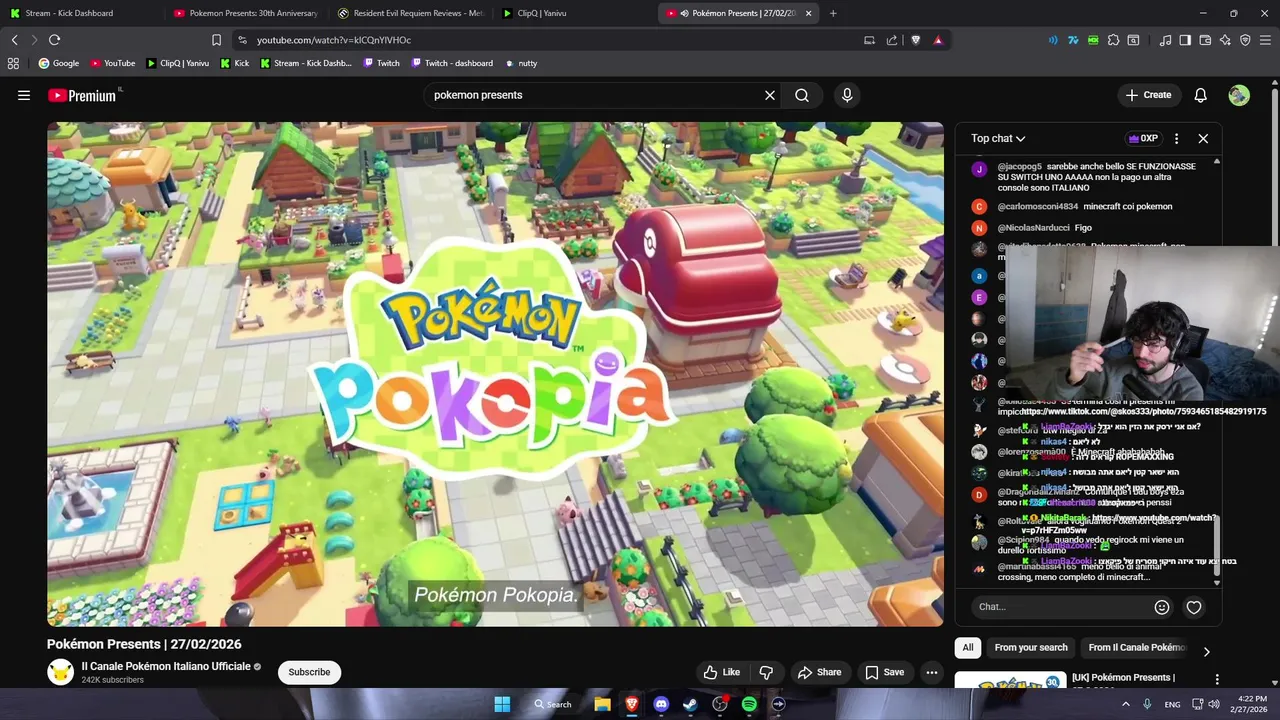
Task: Select the All filter chip
Action: (x=968, y=648)
